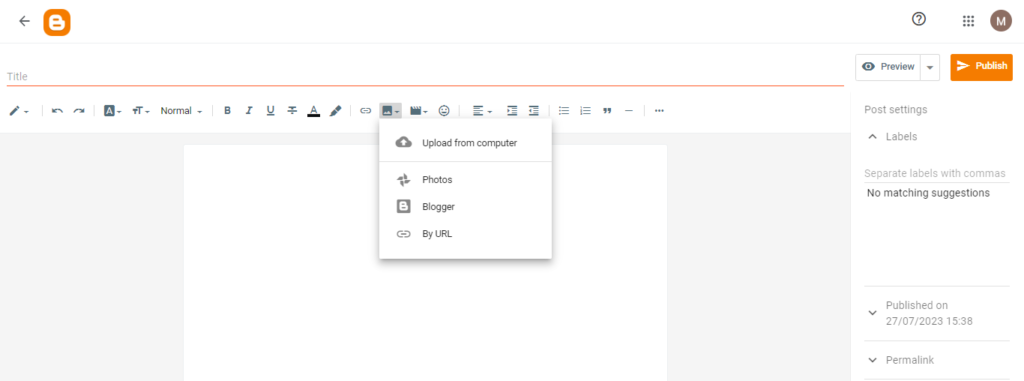
Task: Open the account avatar labeled M
Action: coord(1000,21)
